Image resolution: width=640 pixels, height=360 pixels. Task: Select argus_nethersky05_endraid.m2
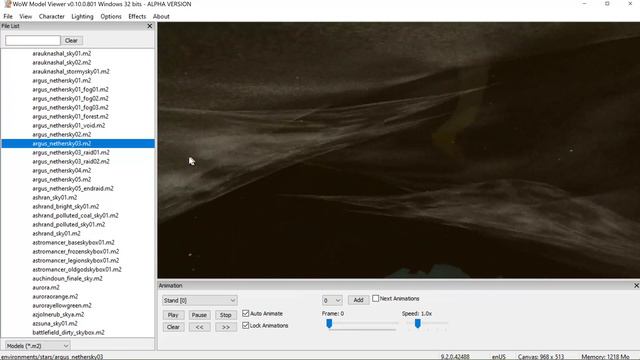[73, 188]
